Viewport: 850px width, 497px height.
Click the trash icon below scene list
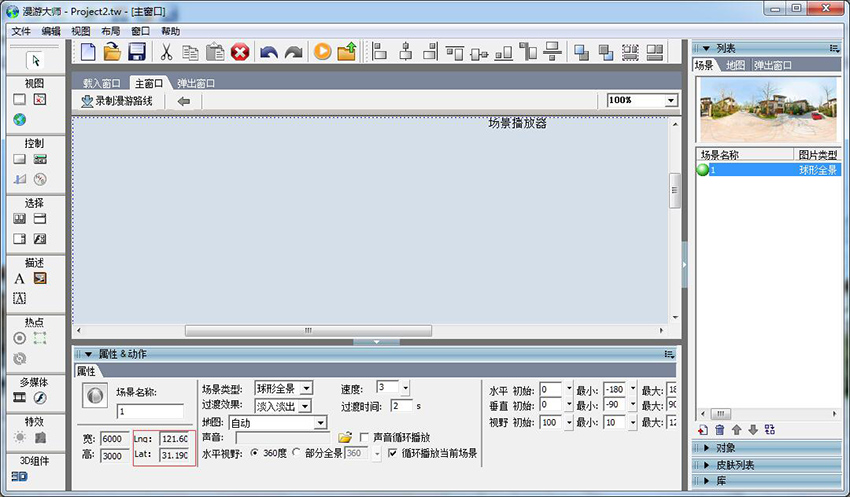(x=719, y=429)
